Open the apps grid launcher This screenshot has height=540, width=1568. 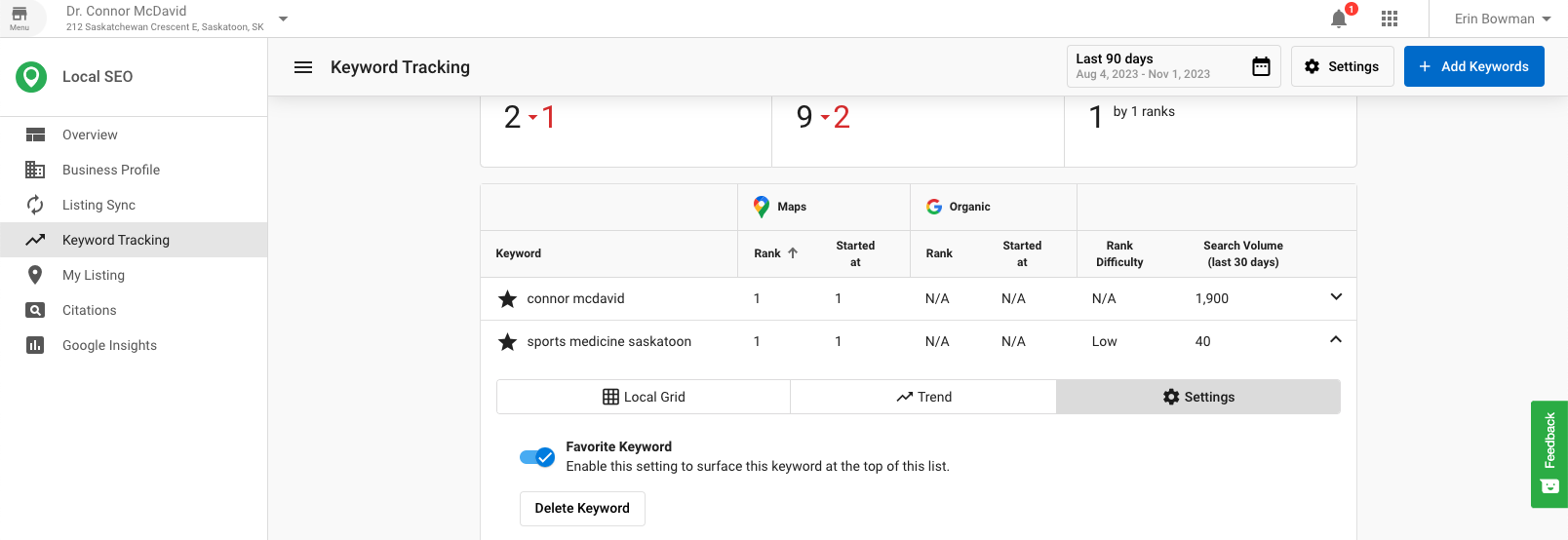[x=1390, y=19]
